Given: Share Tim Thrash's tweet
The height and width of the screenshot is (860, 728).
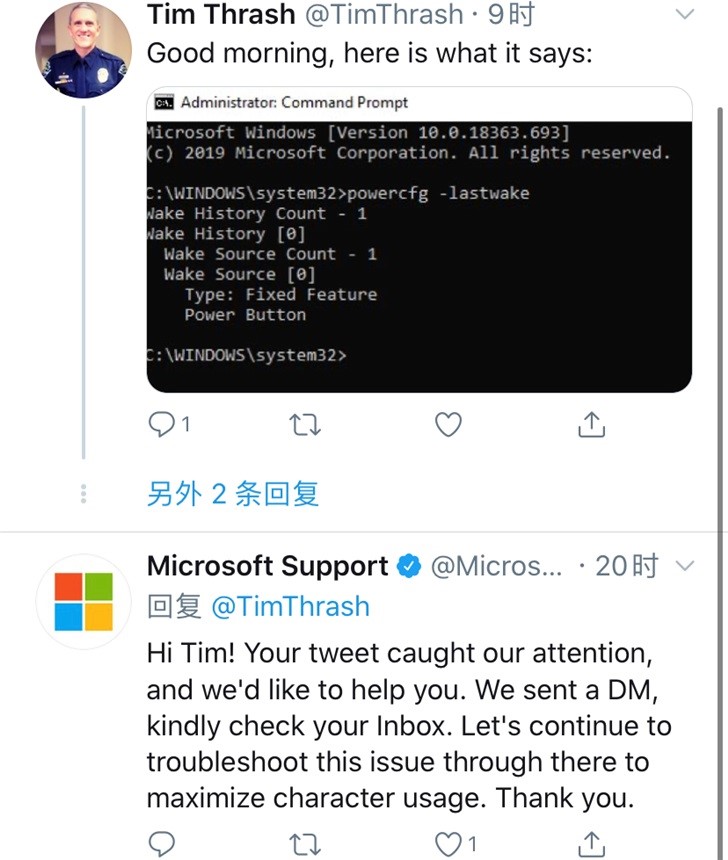Looking at the screenshot, I should coord(591,425).
